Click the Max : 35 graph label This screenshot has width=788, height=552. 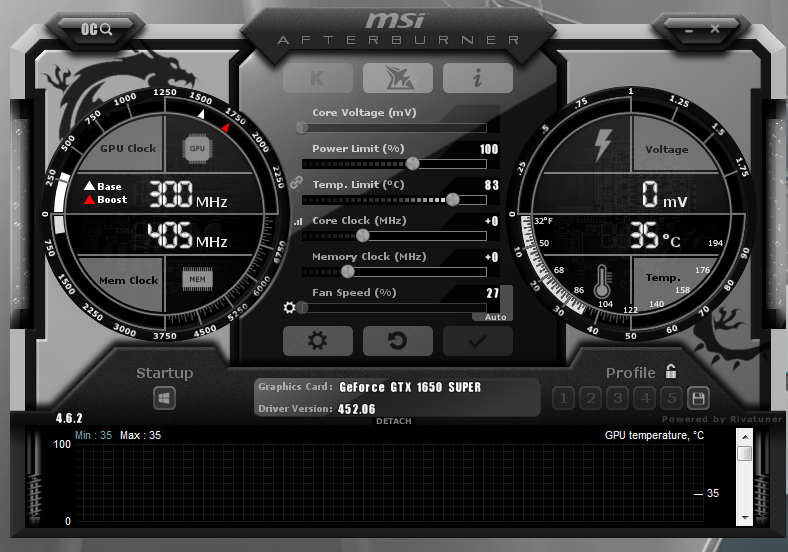pyautogui.click(x=140, y=435)
